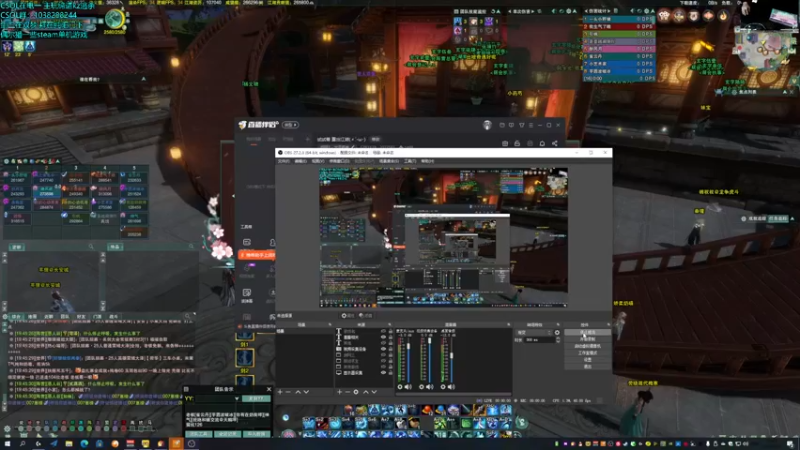Mute the desktop audio mixer channel

[451, 387]
